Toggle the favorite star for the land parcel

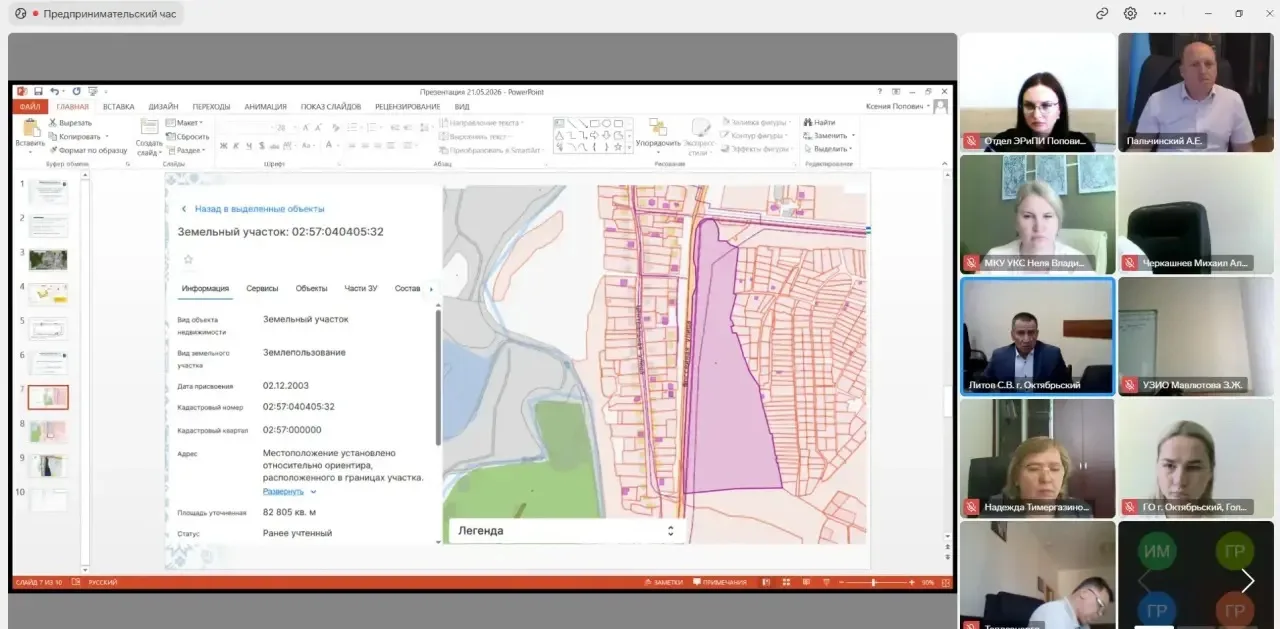[187, 259]
